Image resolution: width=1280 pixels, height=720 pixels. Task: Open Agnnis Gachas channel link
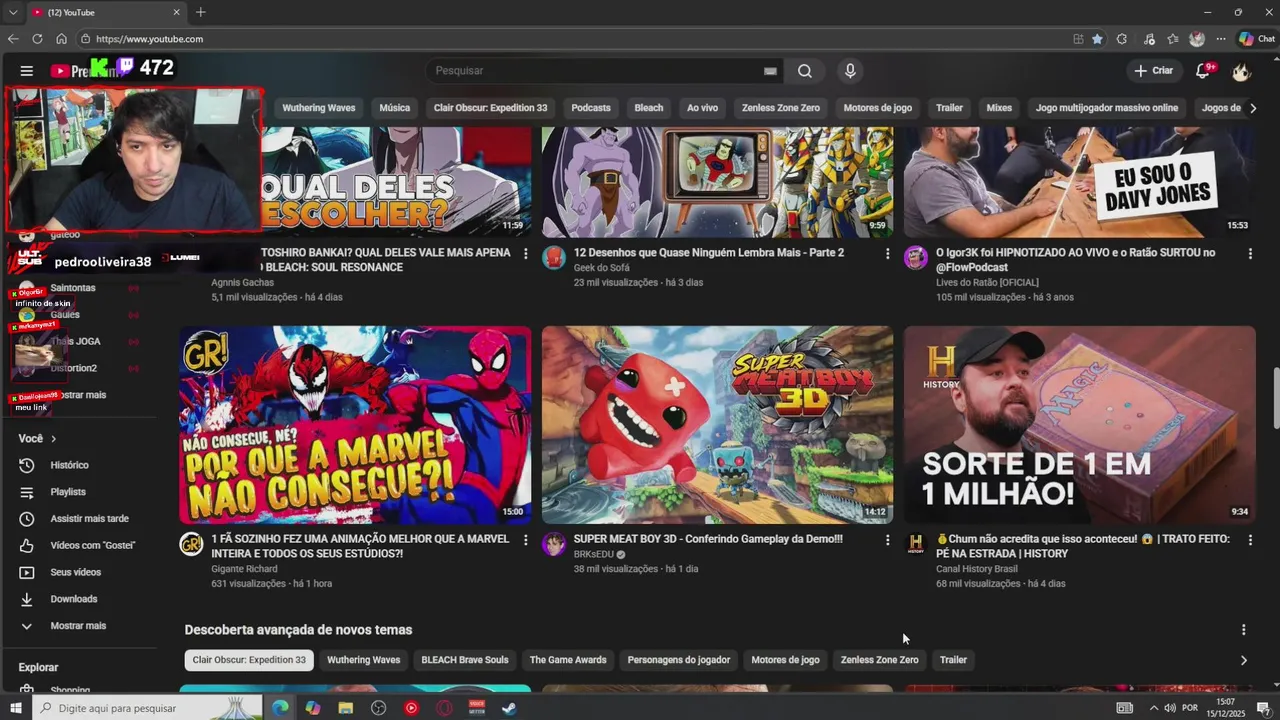242,283
